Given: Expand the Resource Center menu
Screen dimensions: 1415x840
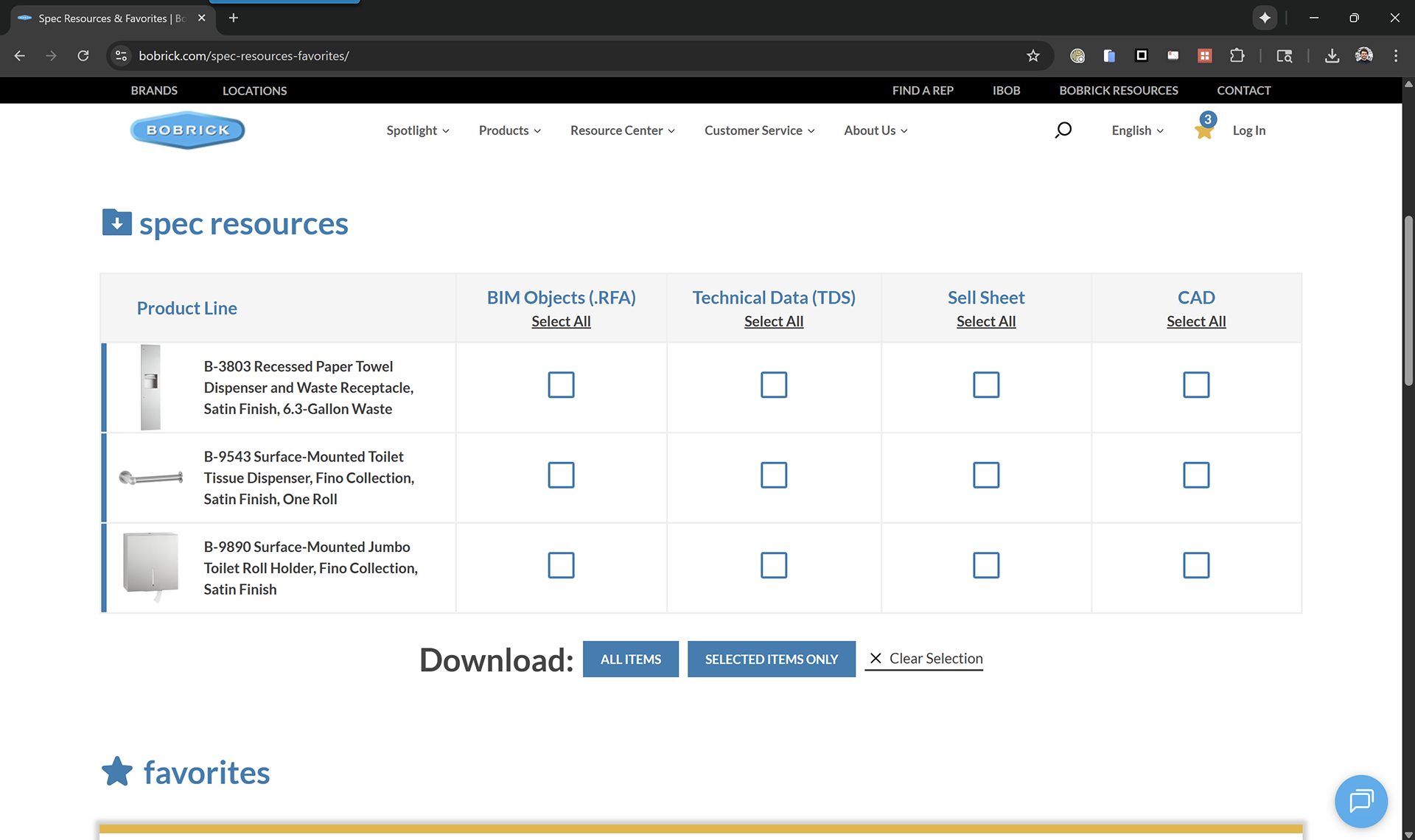Looking at the screenshot, I should (622, 130).
